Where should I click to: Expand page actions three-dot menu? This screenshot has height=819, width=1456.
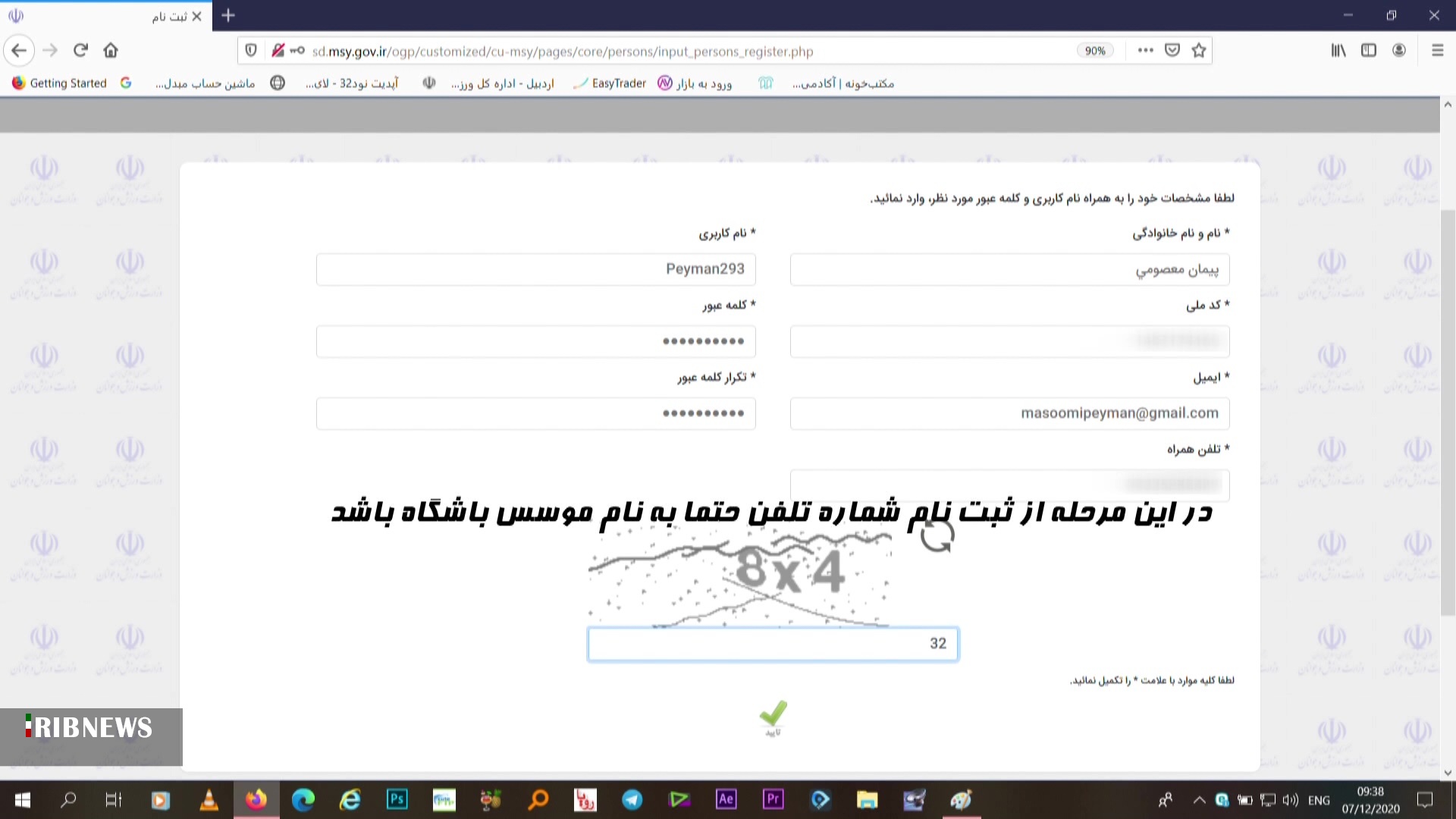tap(1145, 50)
